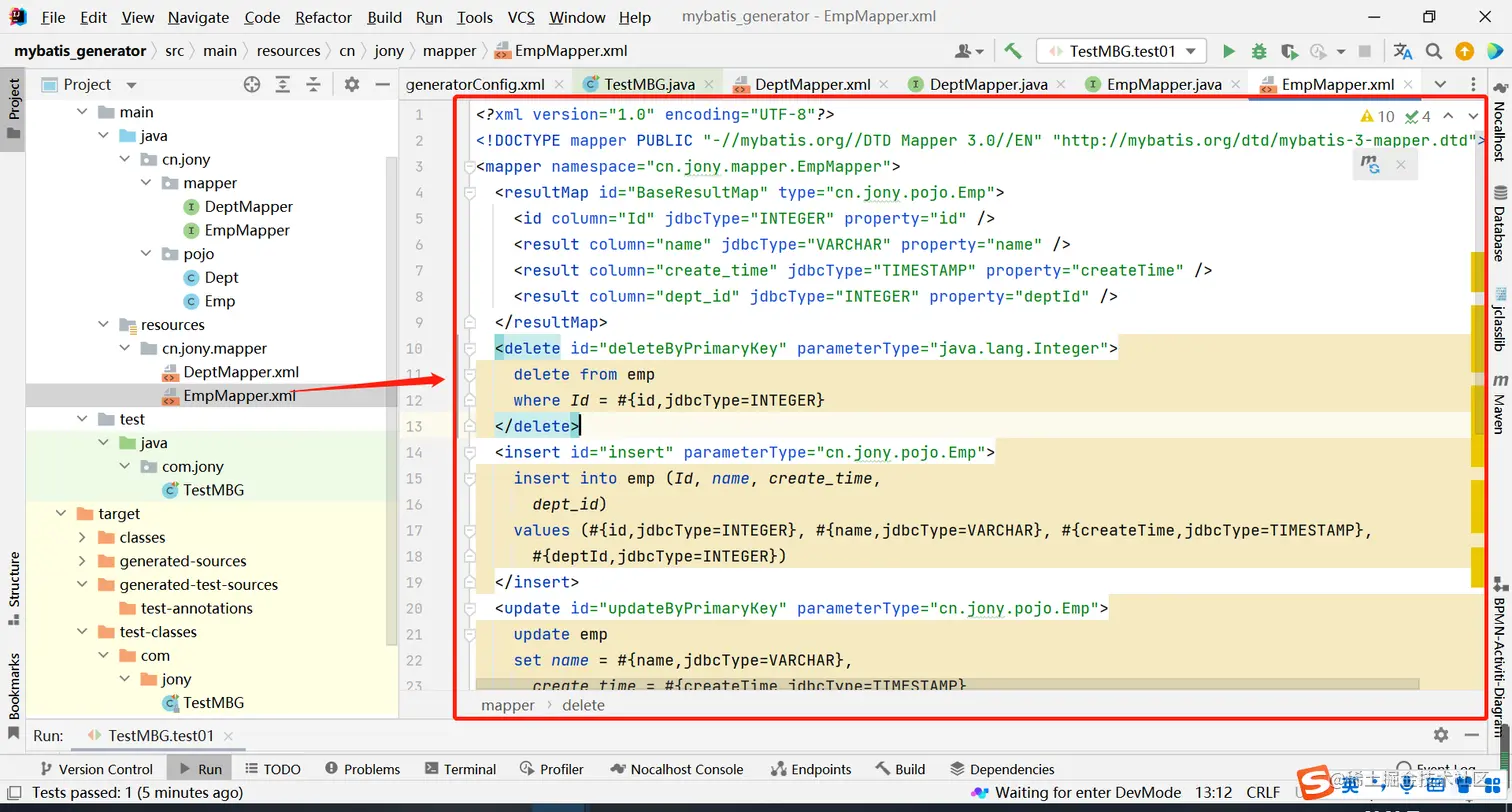Fold the insert block on line 14
Screen dimensions: 1512x812
point(468,452)
